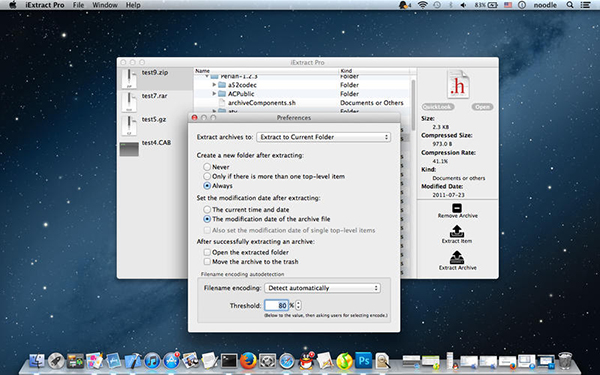Image resolution: width=600 pixels, height=375 pixels.
Task: Open the Filename encoding dropdown
Action: click(x=322, y=288)
